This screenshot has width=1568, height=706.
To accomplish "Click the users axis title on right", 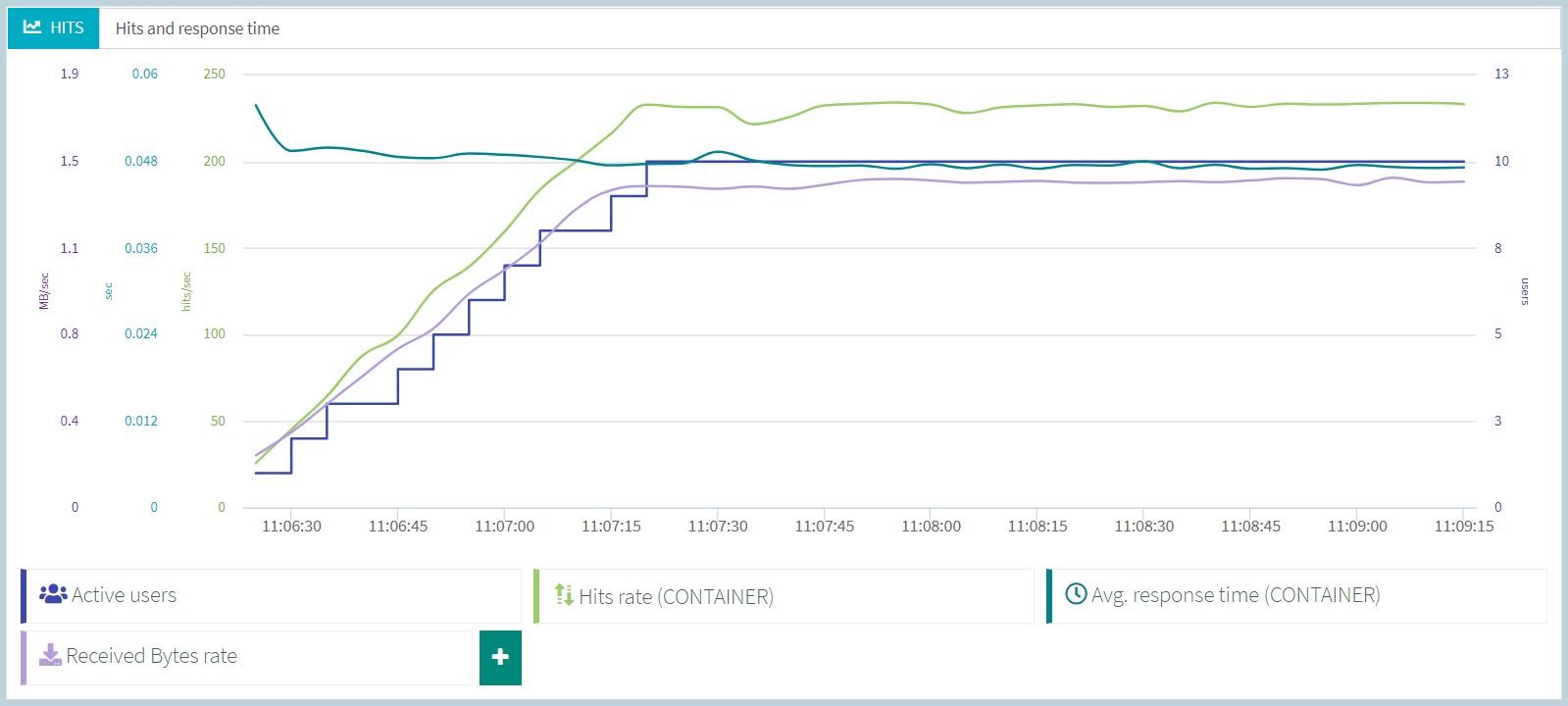I will [x=1524, y=291].
